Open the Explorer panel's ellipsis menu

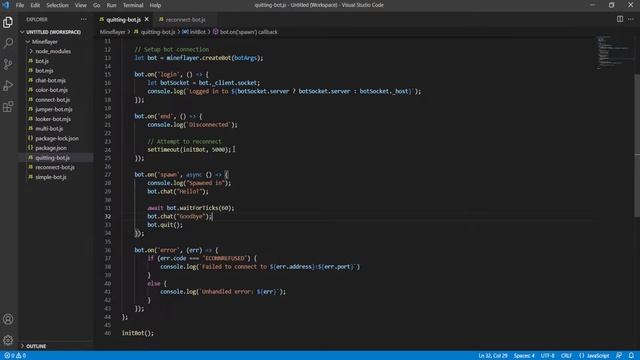pyautogui.click(x=84, y=19)
